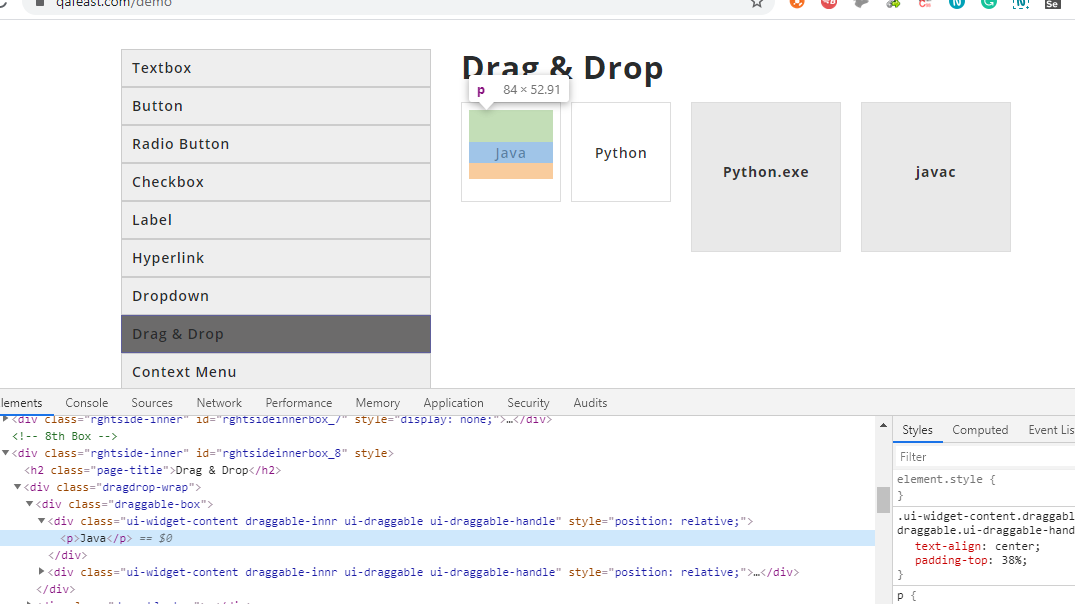The width and height of the screenshot is (1075, 604).
Task: Collapse the dragdrop-wrap div node
Action: (x=18, y=487)
